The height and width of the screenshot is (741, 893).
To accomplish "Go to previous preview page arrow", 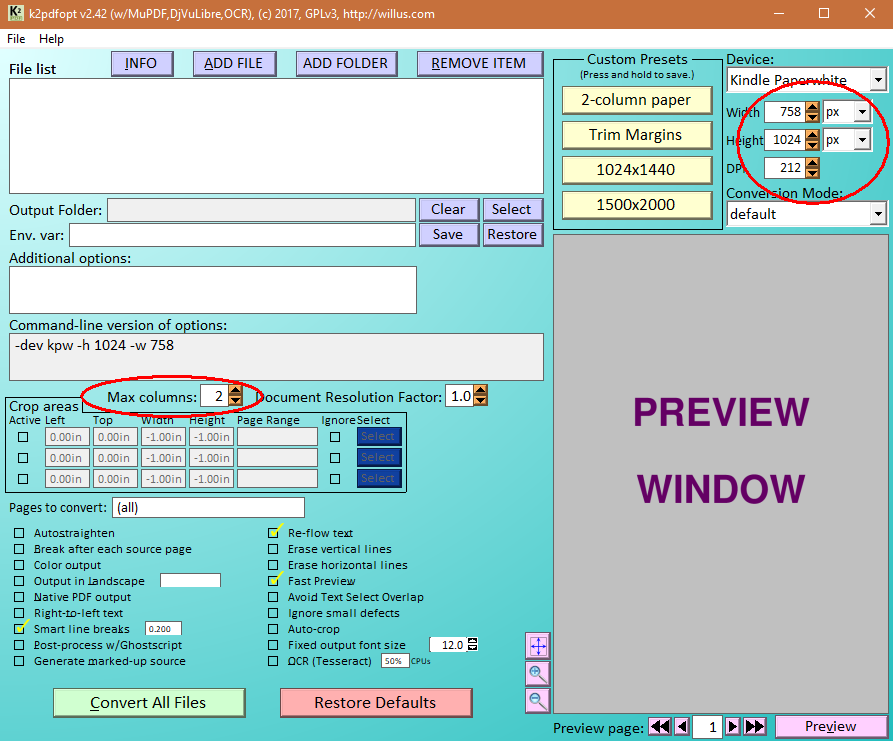I will tap(682, 727).
